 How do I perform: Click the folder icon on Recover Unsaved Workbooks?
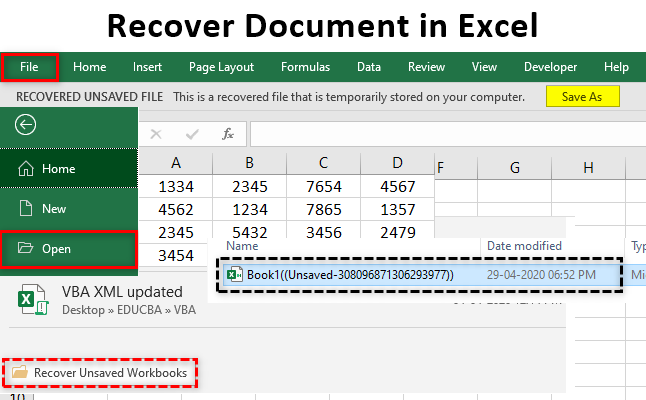19,372
